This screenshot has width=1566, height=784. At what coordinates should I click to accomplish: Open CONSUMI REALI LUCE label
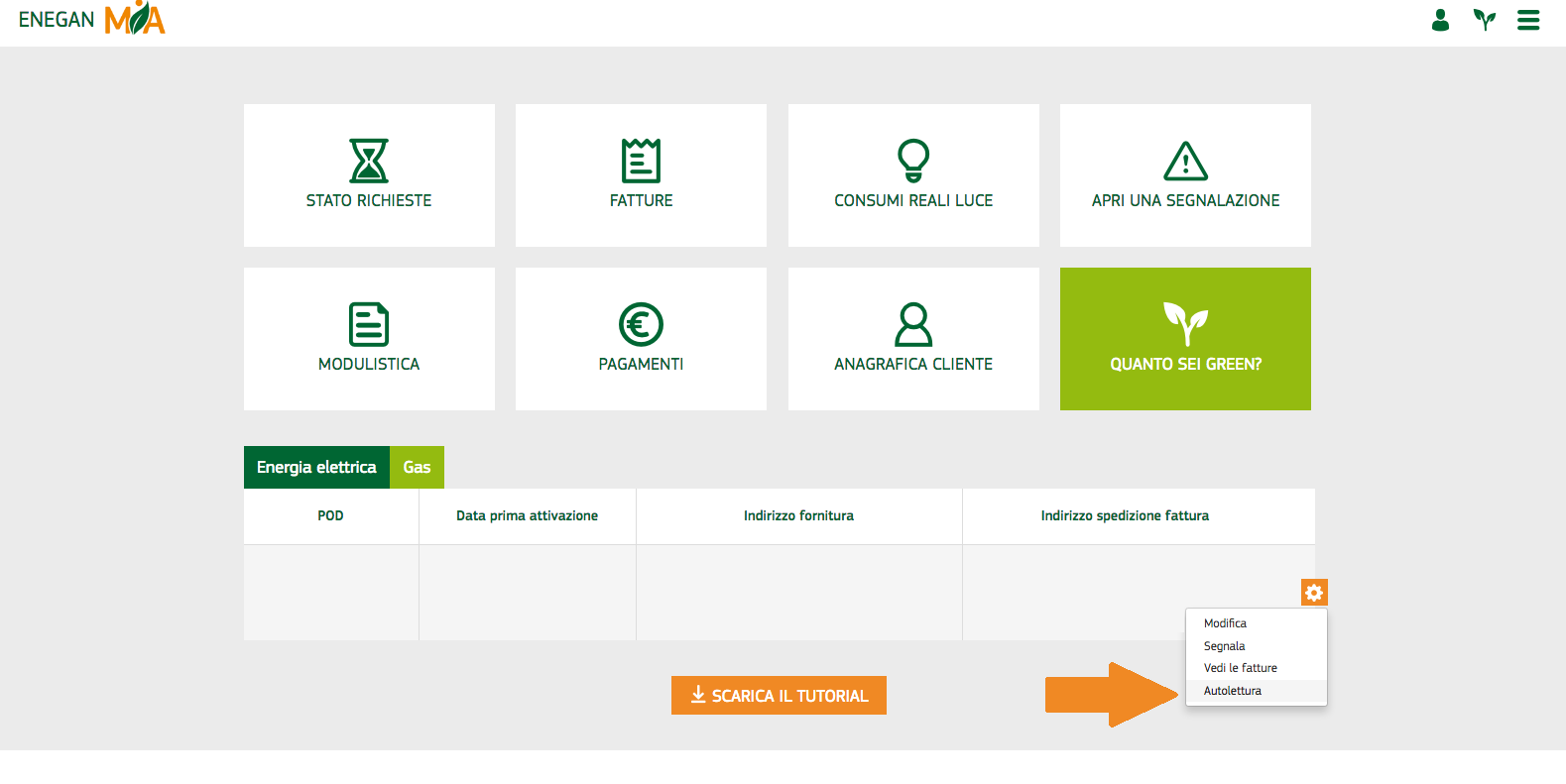click(913, 200)
